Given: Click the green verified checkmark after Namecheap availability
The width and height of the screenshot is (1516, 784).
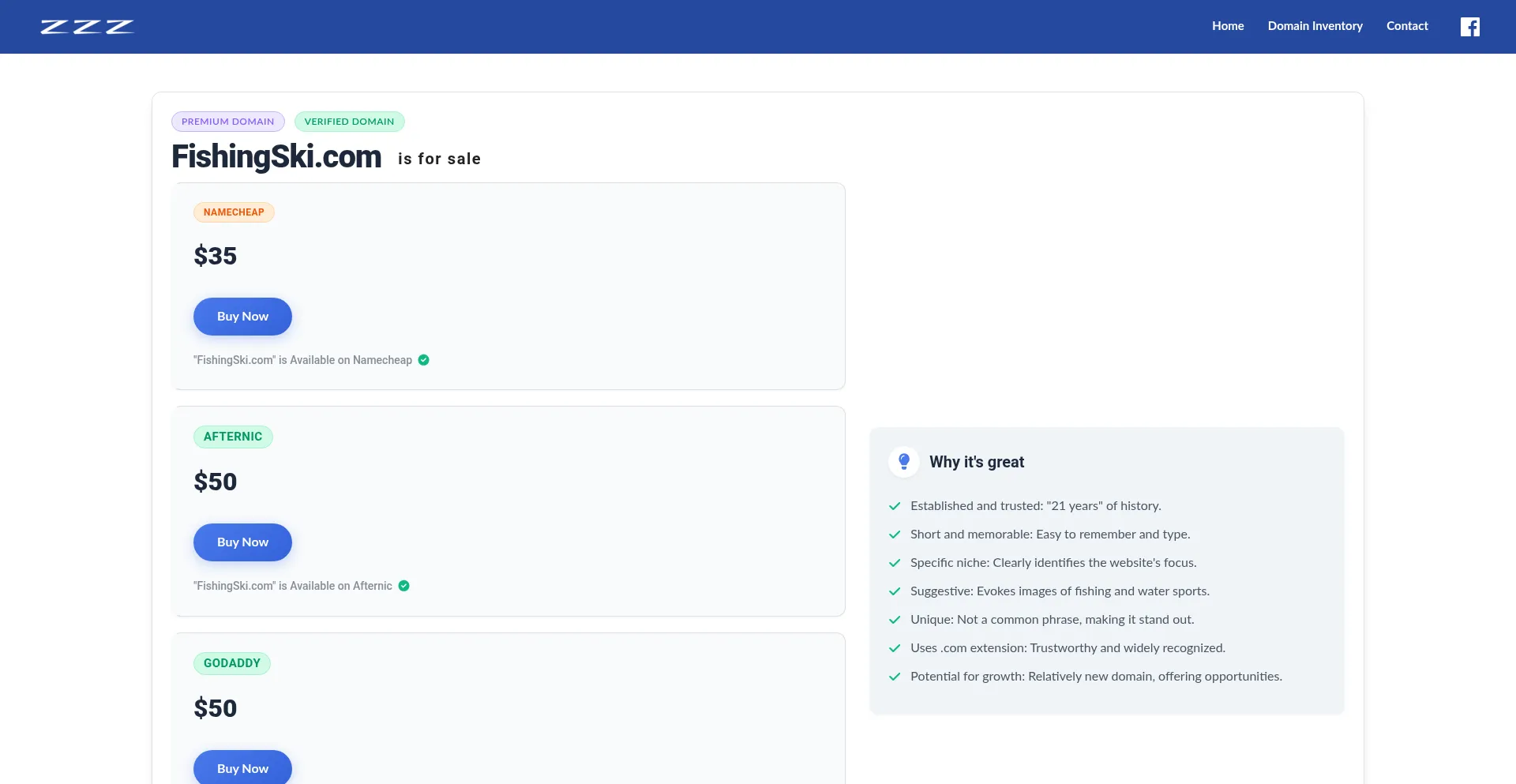Looking at the screenshot, I should 424,360.
